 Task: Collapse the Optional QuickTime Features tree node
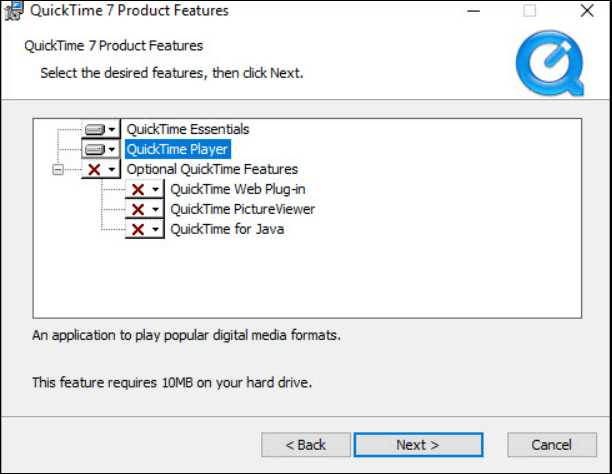tap(57, 169)
